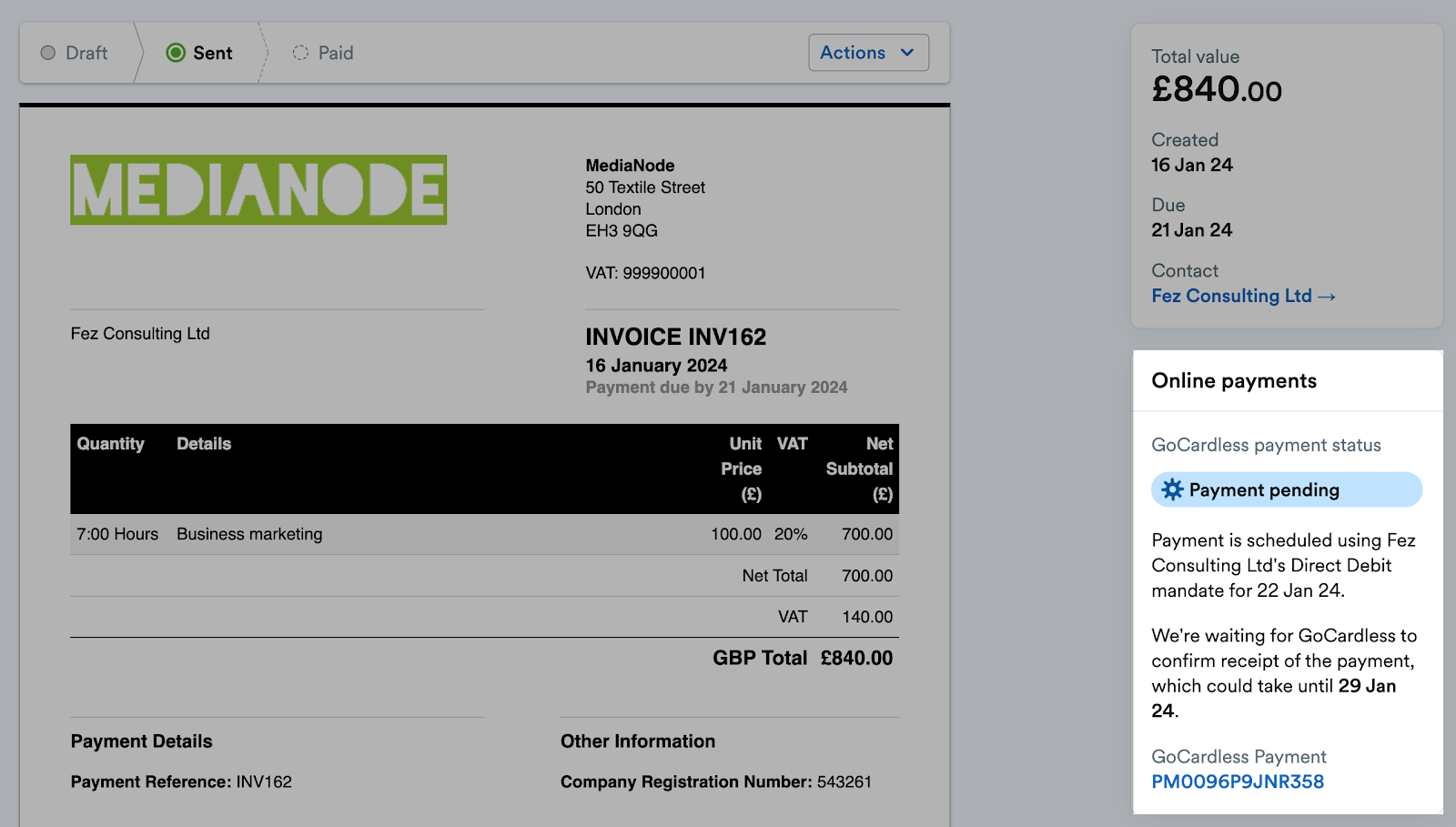
Task: Click the 20% VAT rate cell
Action: pyautogui.click(x=791, y=534)
